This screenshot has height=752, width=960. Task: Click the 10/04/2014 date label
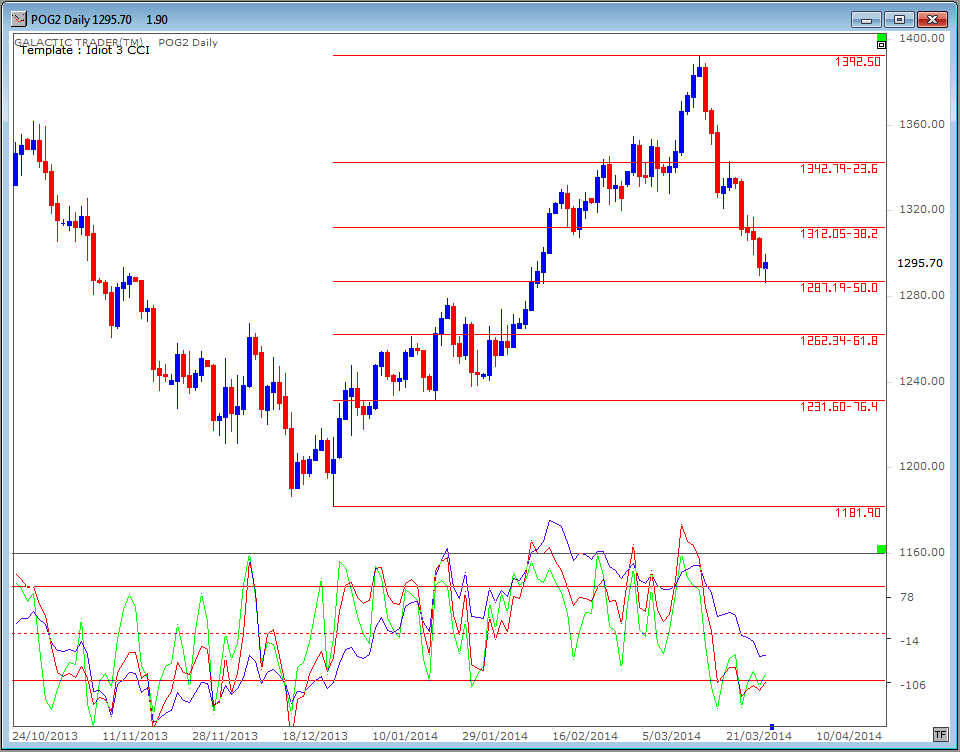click(849, 735)
